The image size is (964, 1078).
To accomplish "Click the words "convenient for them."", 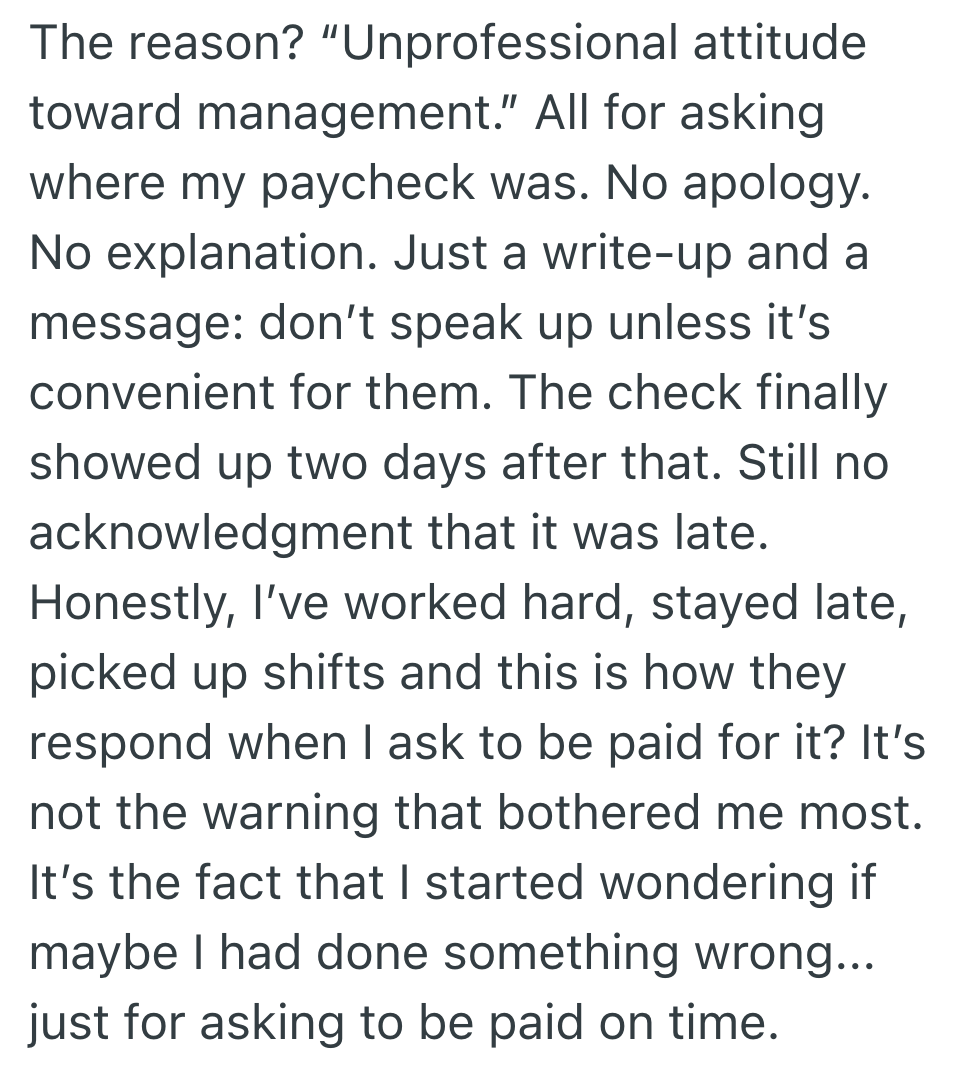I will pos(261,393).
